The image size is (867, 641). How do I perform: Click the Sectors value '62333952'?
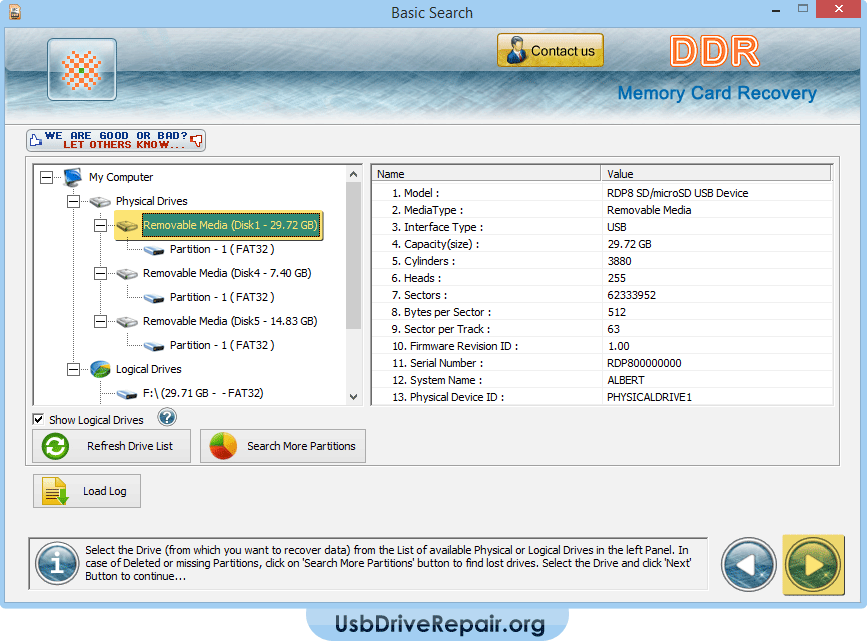[631, 295]
